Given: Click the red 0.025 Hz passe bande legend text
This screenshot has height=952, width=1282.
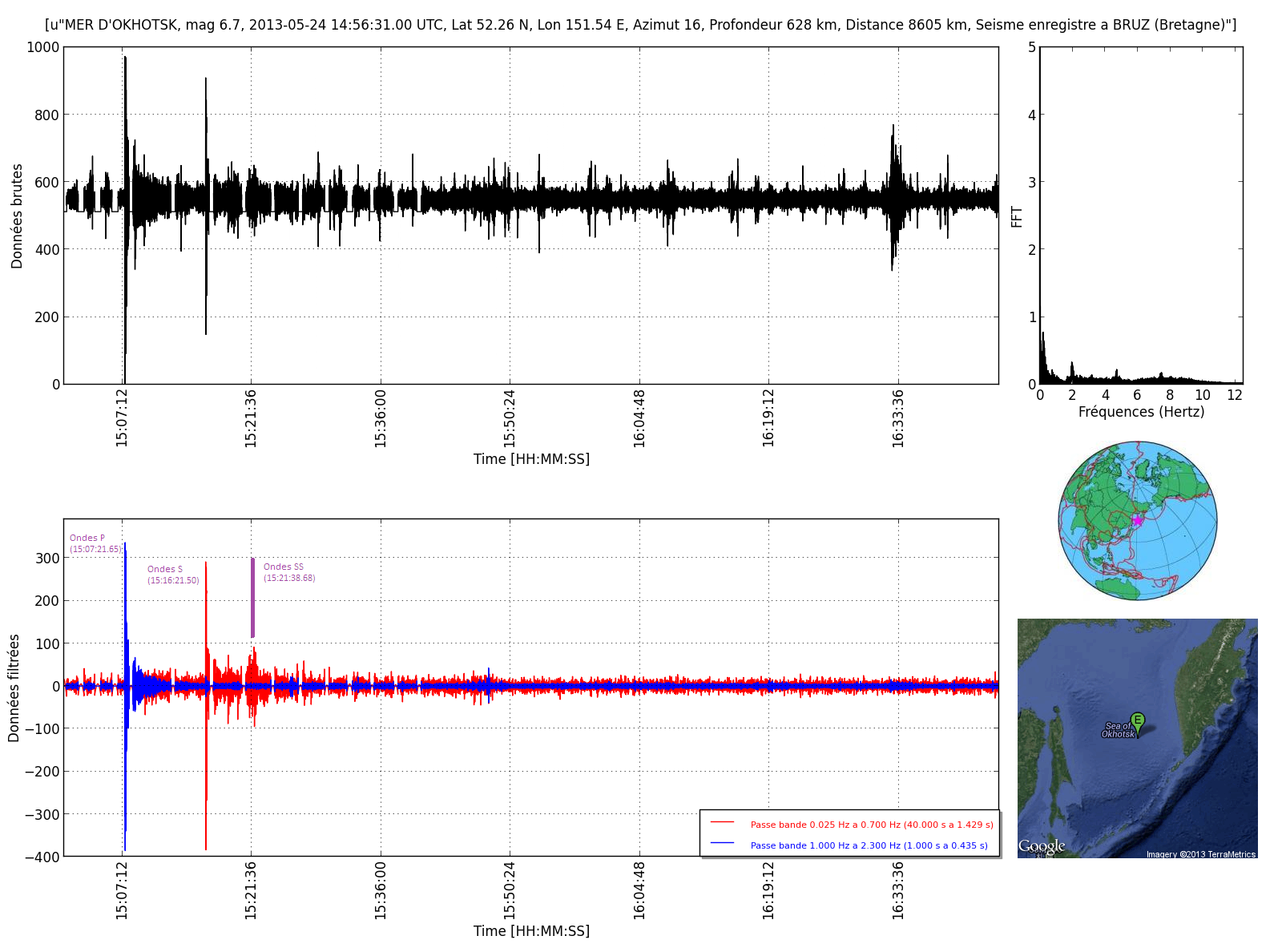Looking at the screenshot, I should click(871, 825).
